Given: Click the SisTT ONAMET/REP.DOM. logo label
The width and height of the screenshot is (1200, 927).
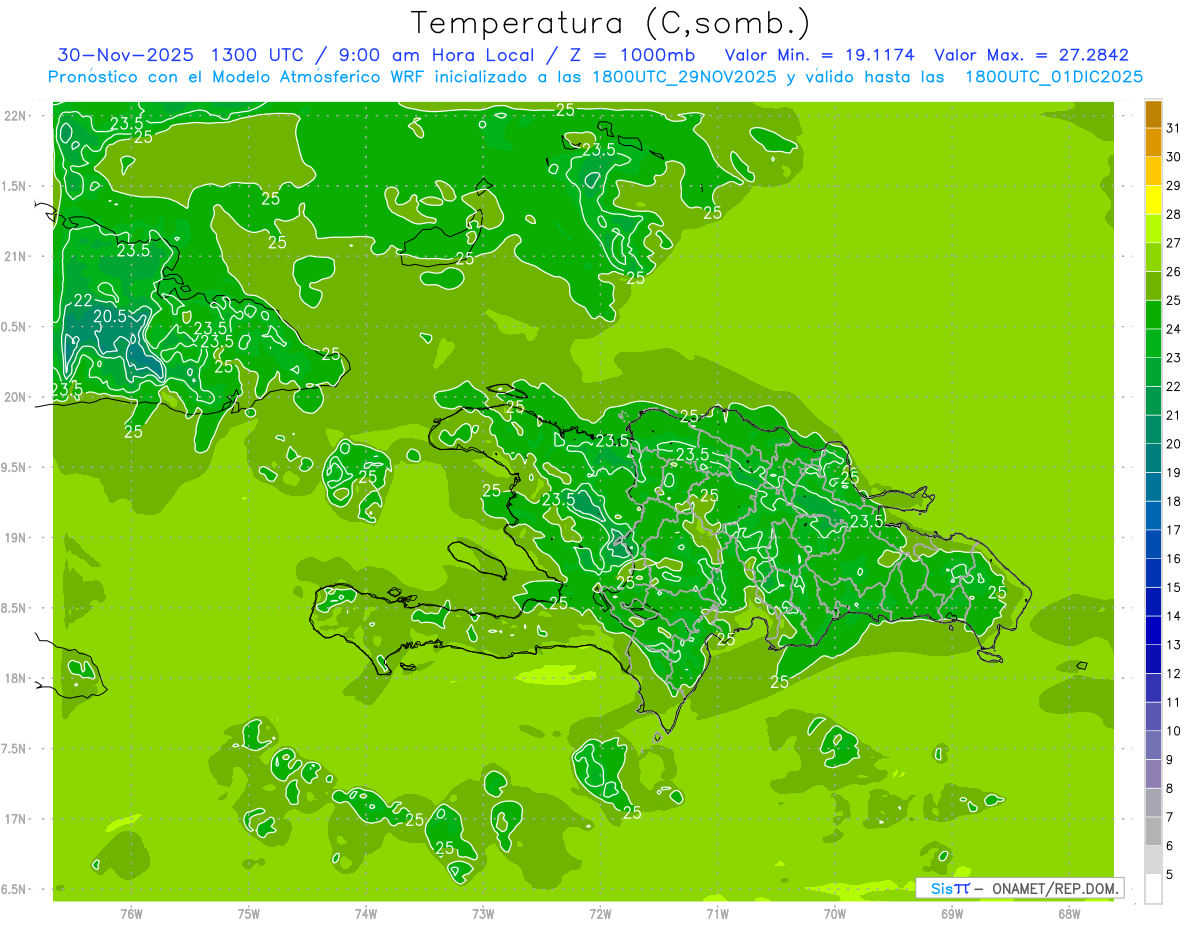Looking at the screenshot, I should [1019, 888].
